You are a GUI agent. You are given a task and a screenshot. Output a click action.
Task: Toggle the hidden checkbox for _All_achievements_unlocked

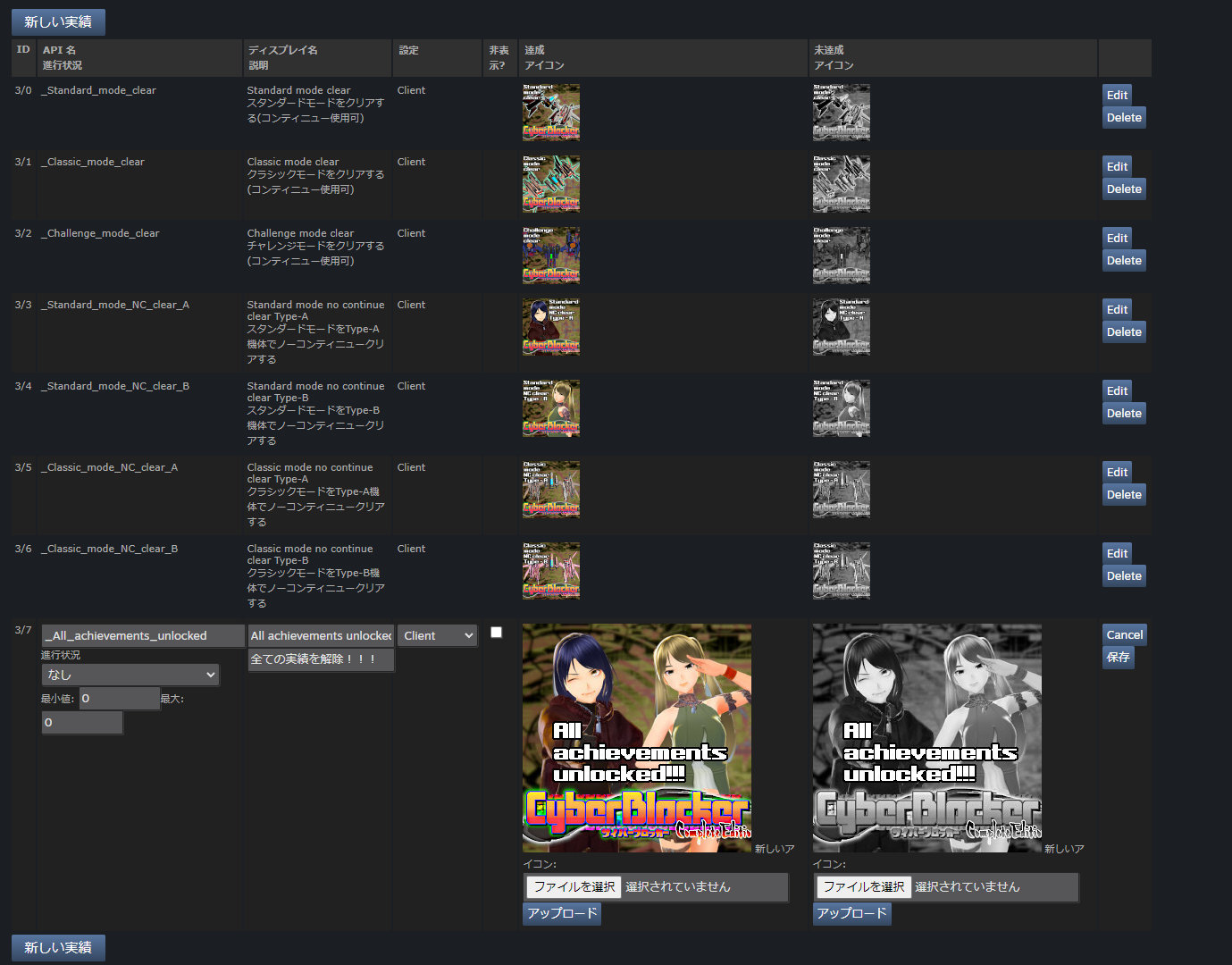(x=497, y=633)
